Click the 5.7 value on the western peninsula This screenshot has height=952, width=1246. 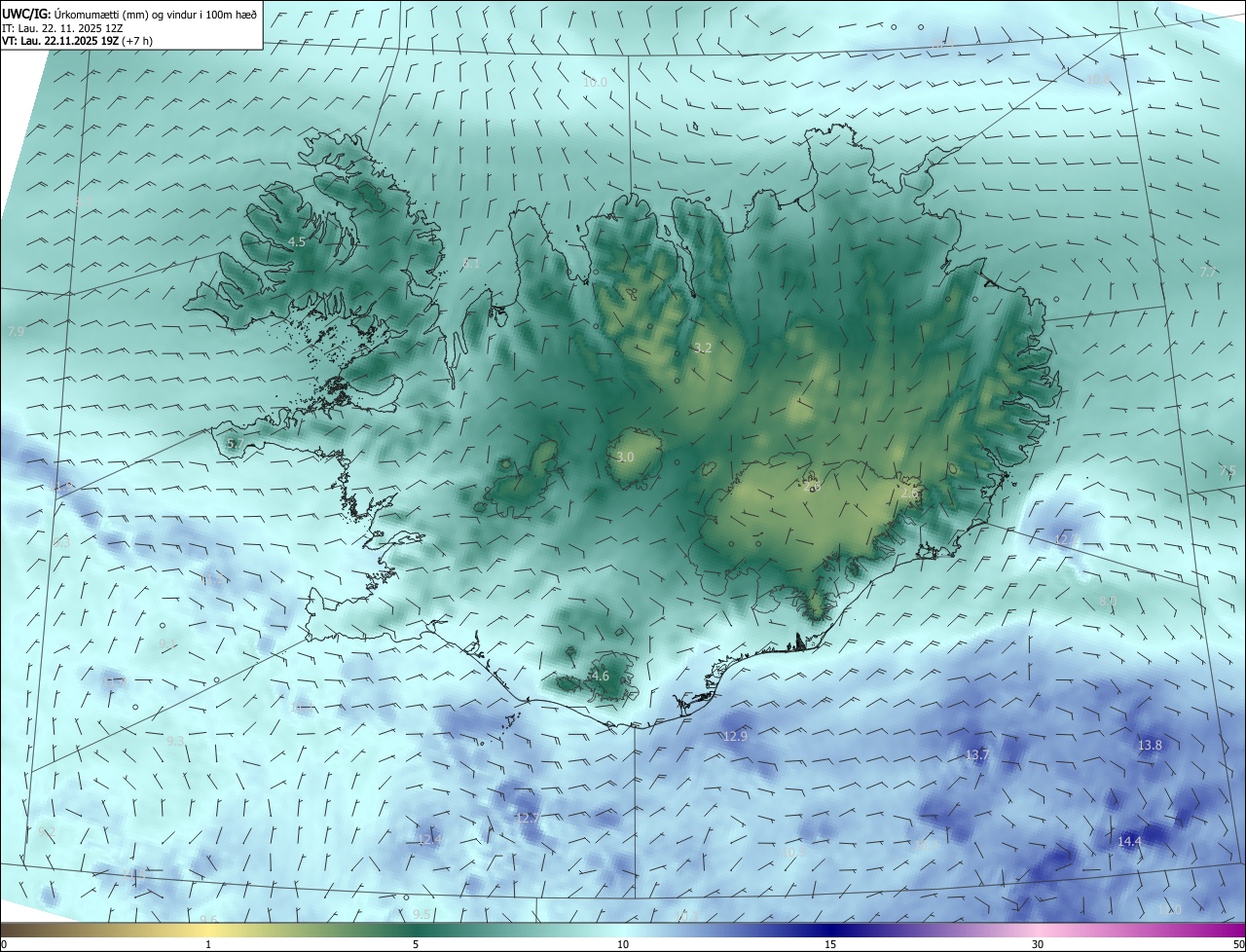click(x=235, y=443)
